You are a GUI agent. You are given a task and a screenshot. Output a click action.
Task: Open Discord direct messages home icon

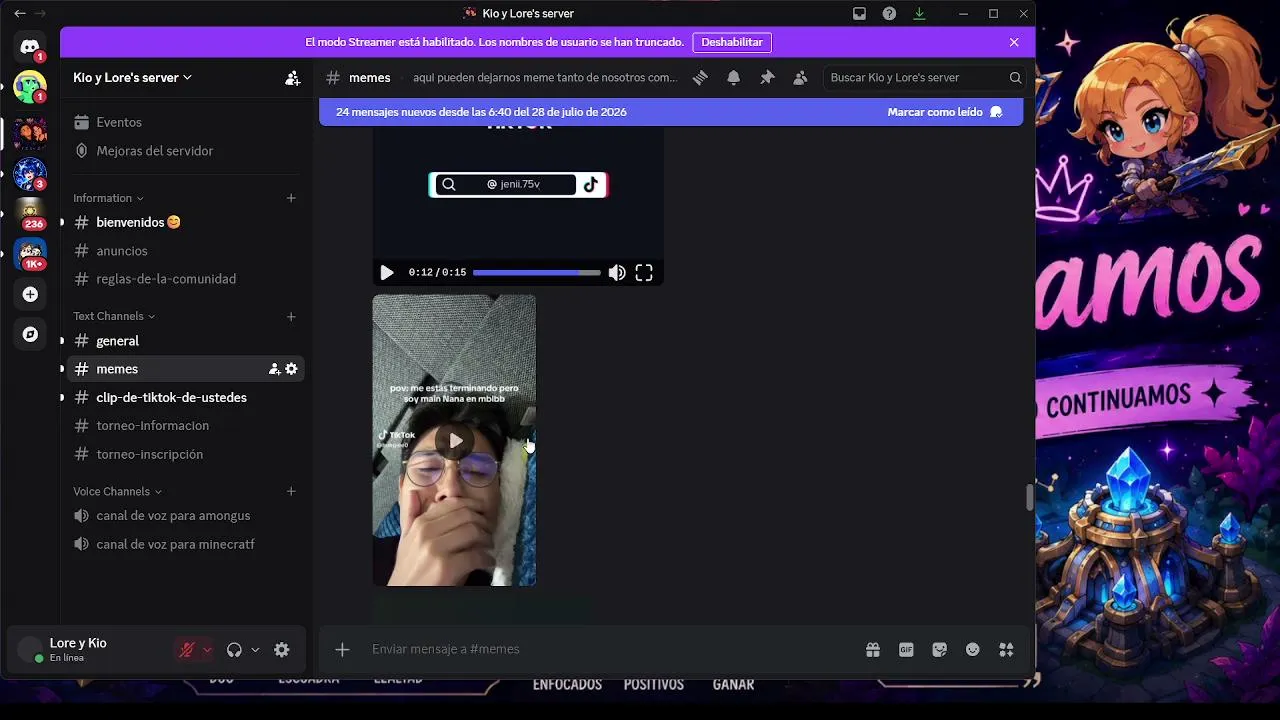point(30,47)
